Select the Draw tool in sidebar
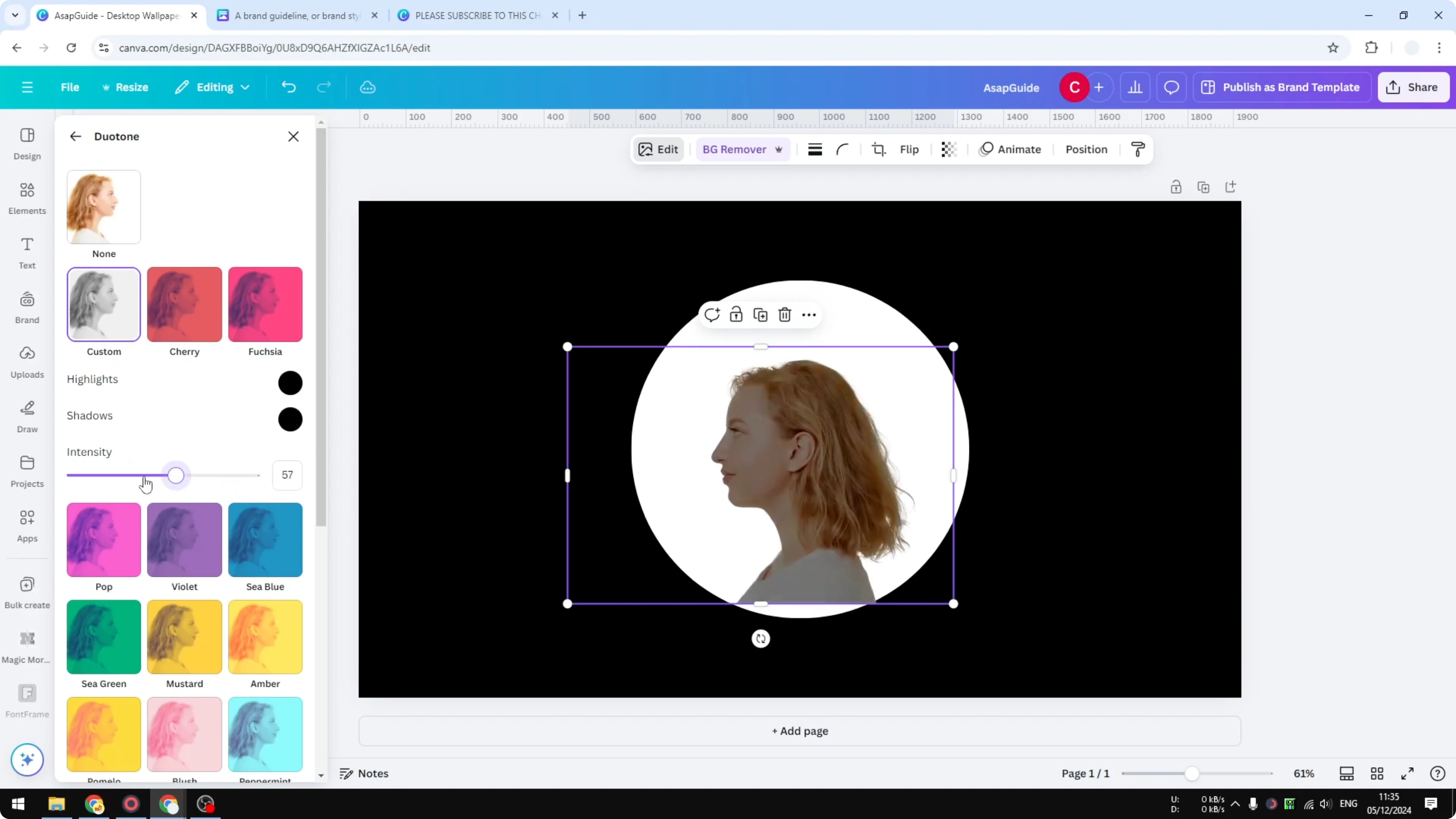 coord(27,417)
